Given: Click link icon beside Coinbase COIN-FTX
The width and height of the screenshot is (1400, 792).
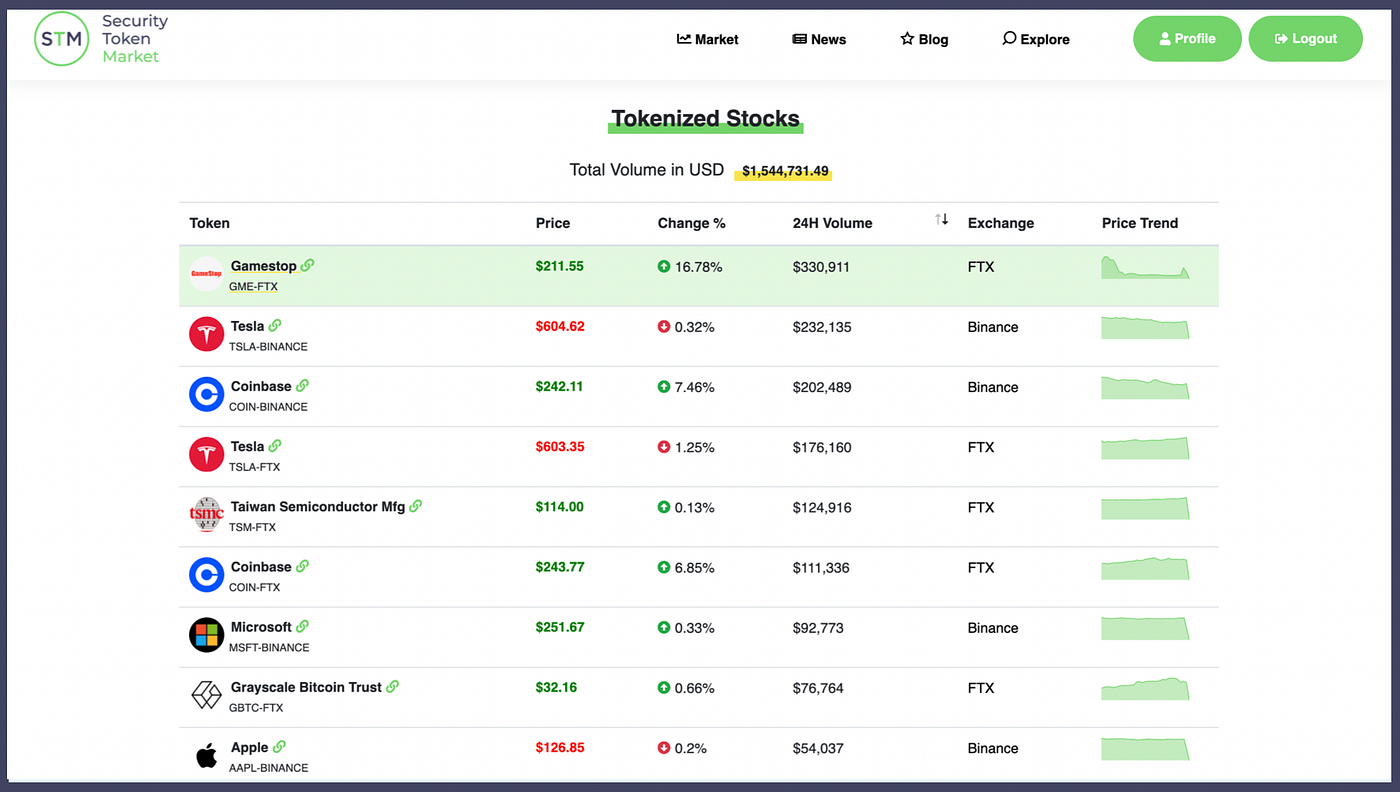Looking at the screenshot, I should click(x=302, y=566).
